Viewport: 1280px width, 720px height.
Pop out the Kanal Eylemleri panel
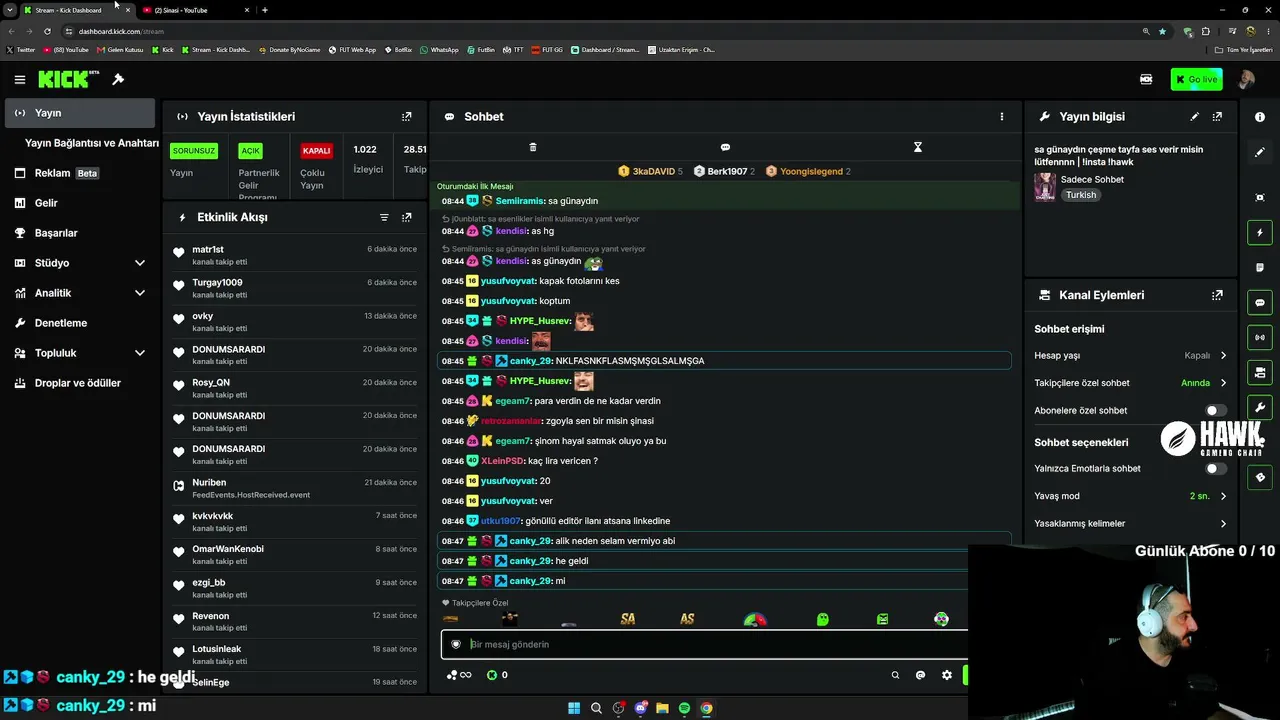[x=1217, y=295]
